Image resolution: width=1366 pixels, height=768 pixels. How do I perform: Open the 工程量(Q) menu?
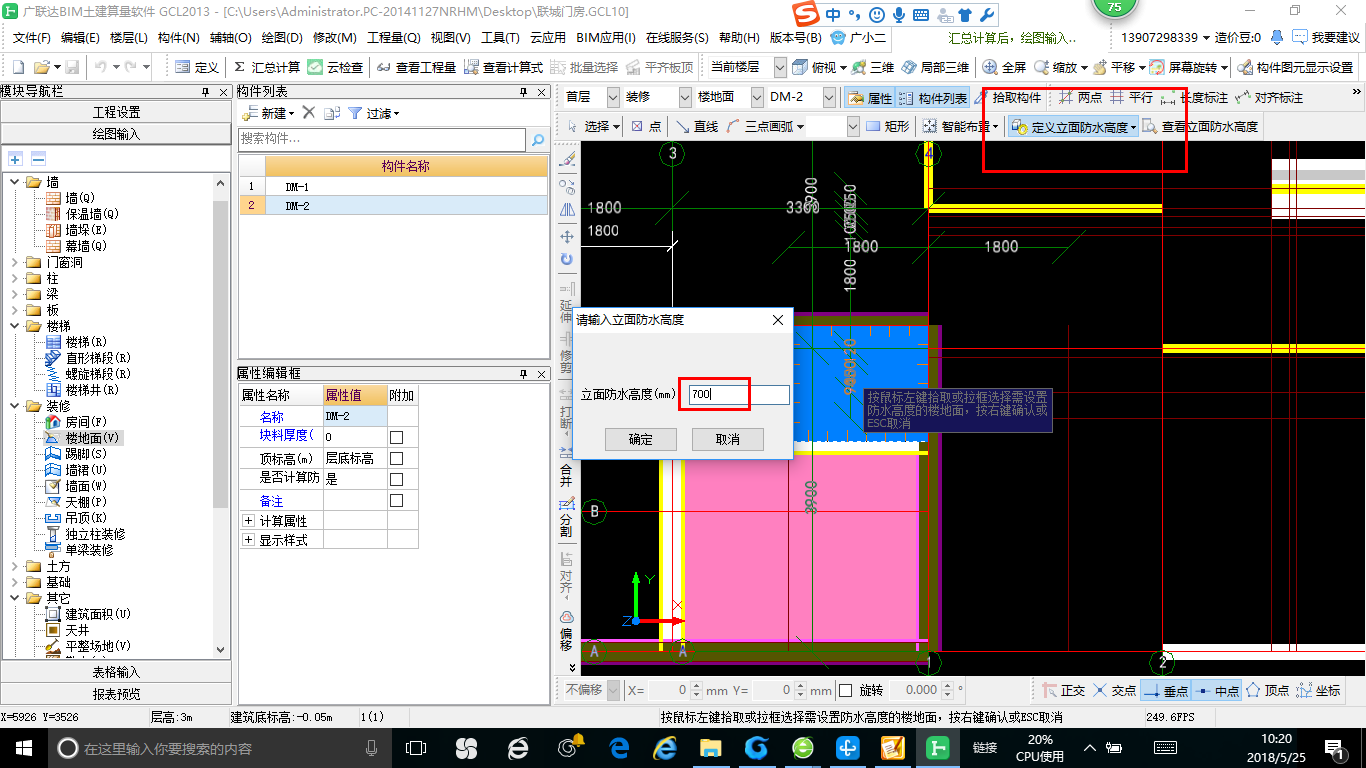click(x=393, y=38)
